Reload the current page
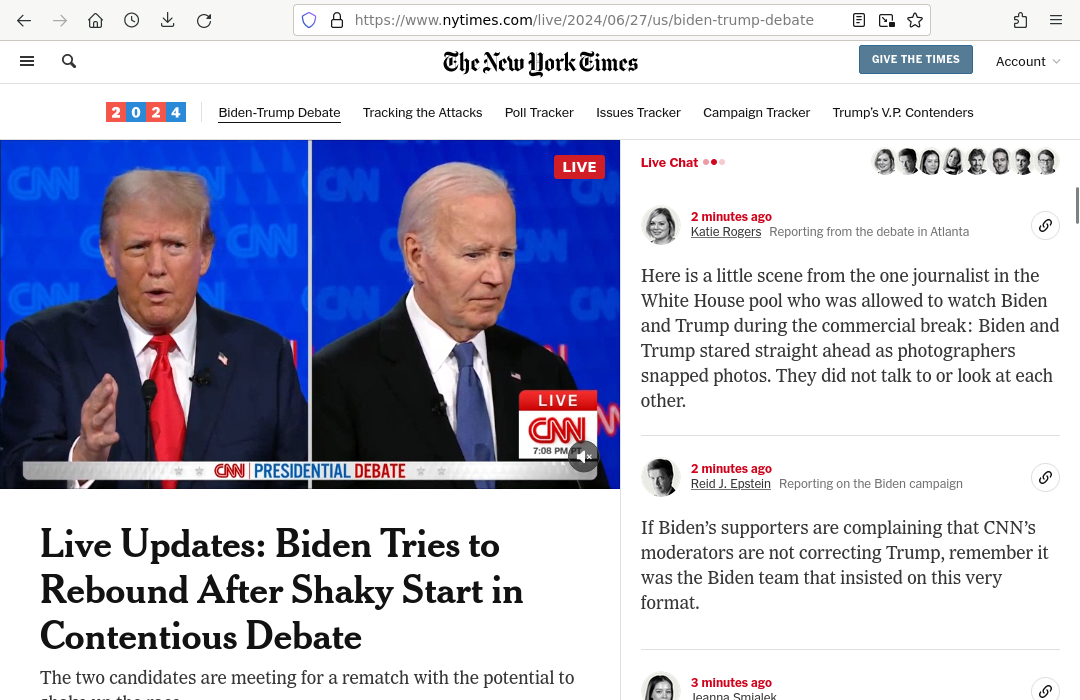This screenshot has height=700, width=1080. coord(204,21)
